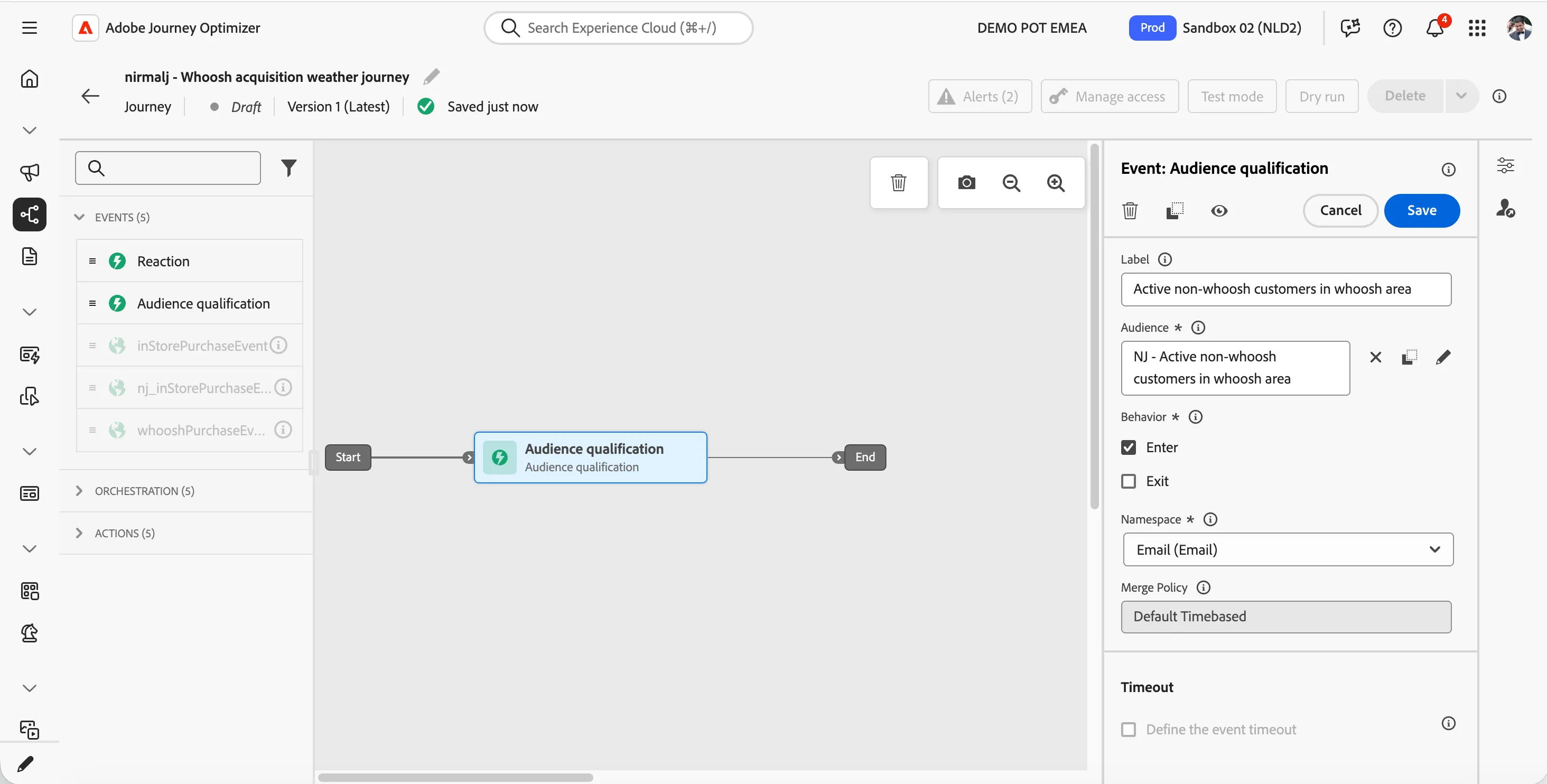
Task: Edit the selected audience with pencil icon
Action: coord(1443,358)
